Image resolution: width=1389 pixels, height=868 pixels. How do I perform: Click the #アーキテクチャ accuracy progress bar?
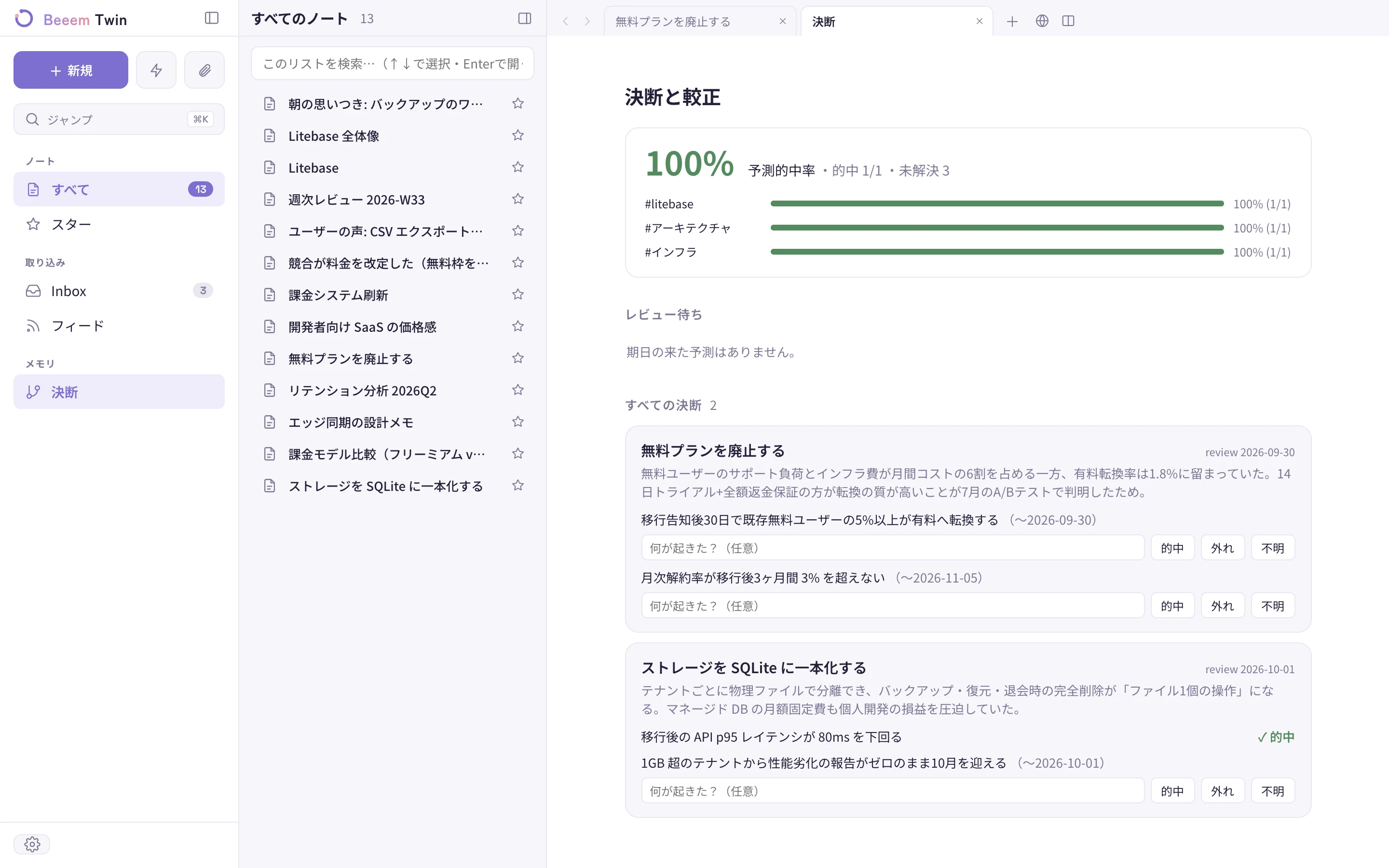[x=997, y=227]
